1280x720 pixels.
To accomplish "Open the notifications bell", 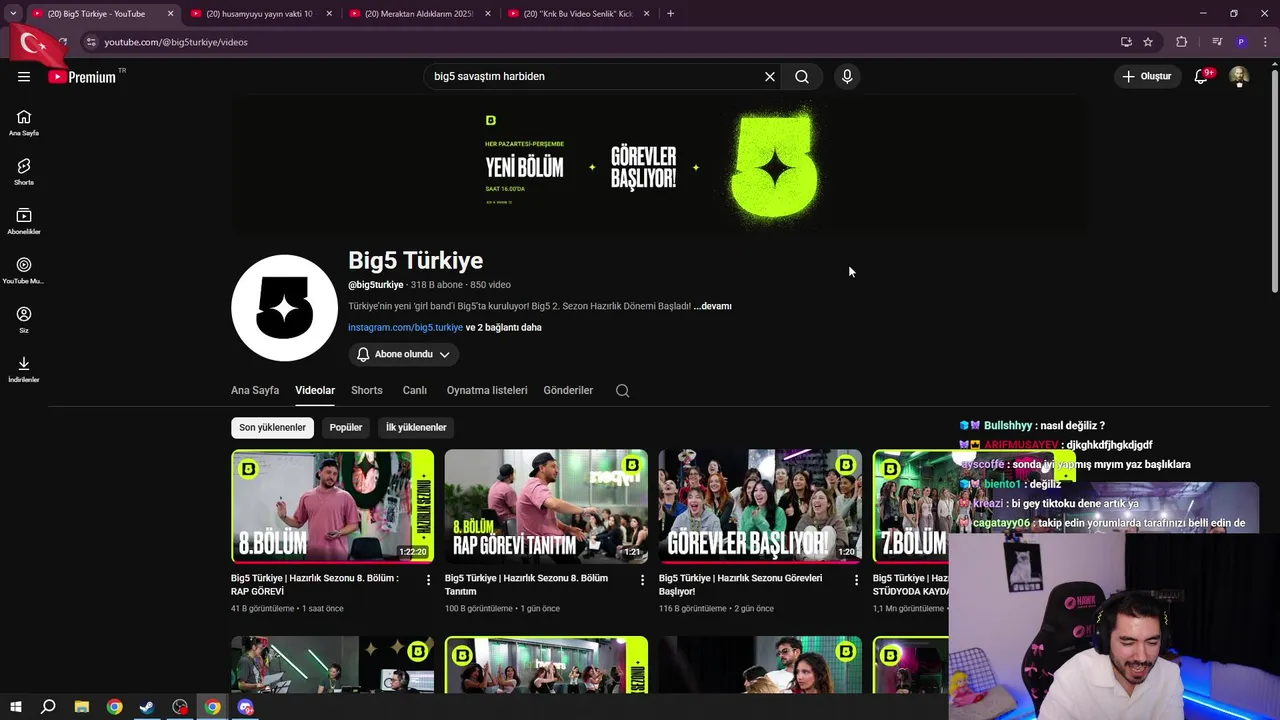I will (x=1201, y=76).
